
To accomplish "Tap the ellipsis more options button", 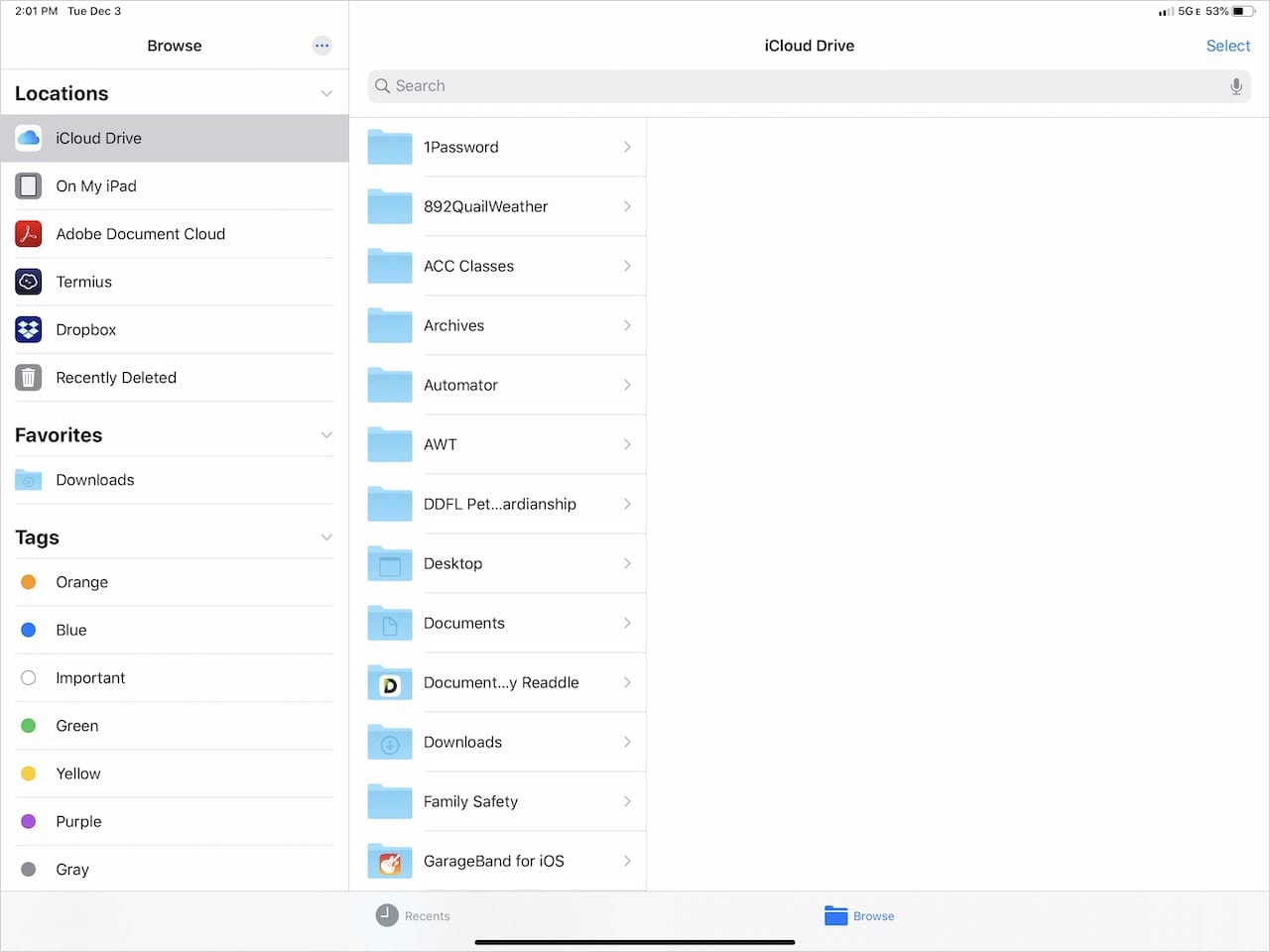I will click(x=321, y=46).
